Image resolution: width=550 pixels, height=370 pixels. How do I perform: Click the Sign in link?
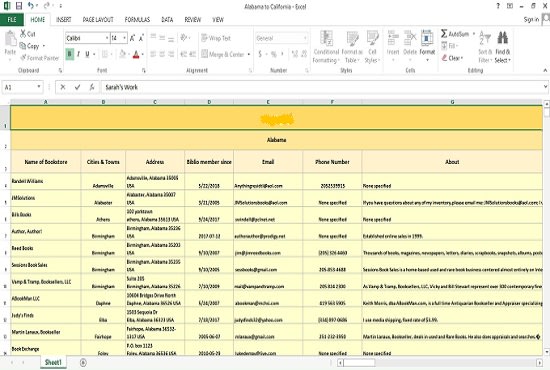tap(531, 19)
